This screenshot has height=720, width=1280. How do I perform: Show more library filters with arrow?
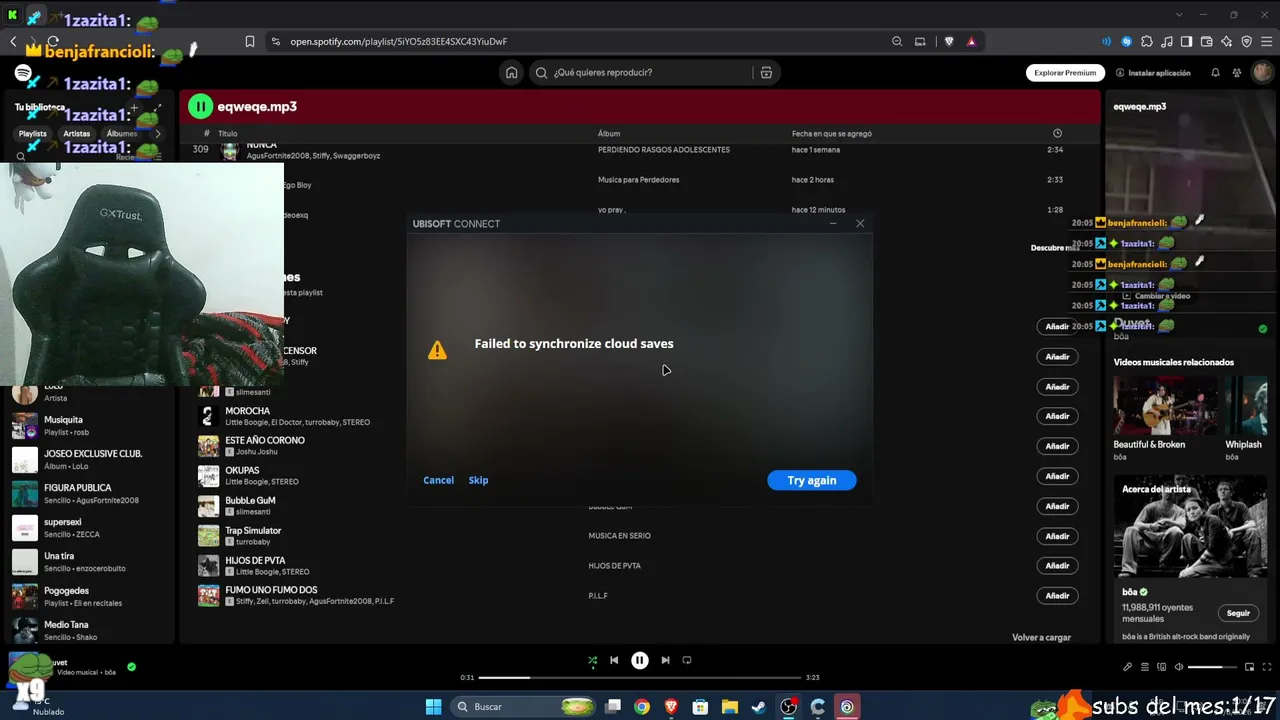pyautogui.click(x=157, y=133)
